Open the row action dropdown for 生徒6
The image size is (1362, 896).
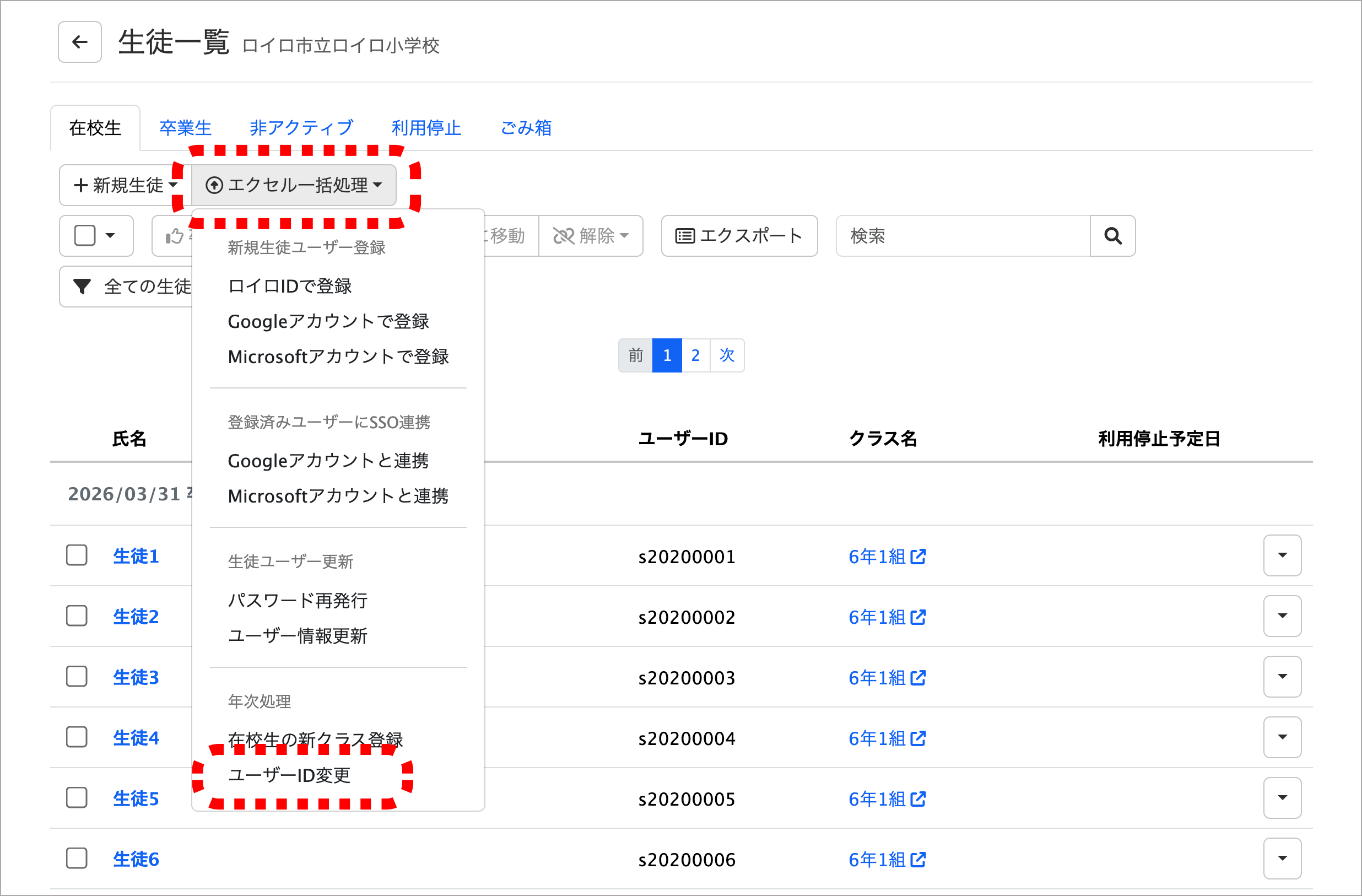(1282, 859)
